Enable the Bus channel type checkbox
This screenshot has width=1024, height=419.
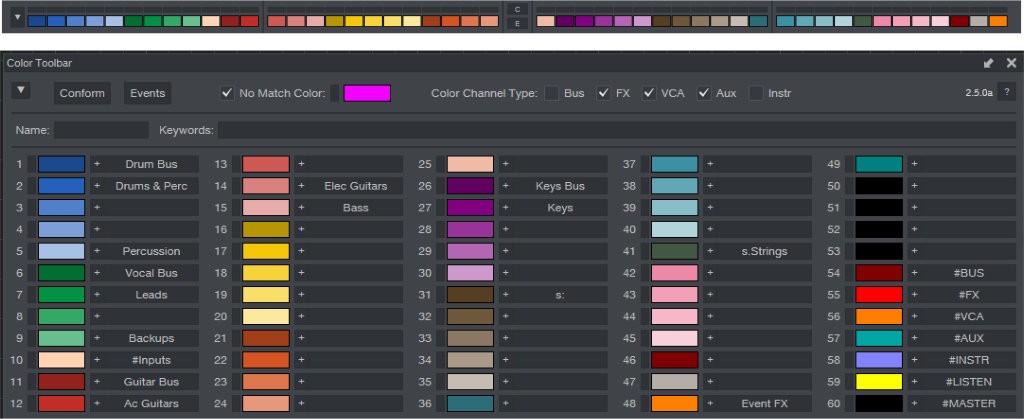click(x=551, y=93)
